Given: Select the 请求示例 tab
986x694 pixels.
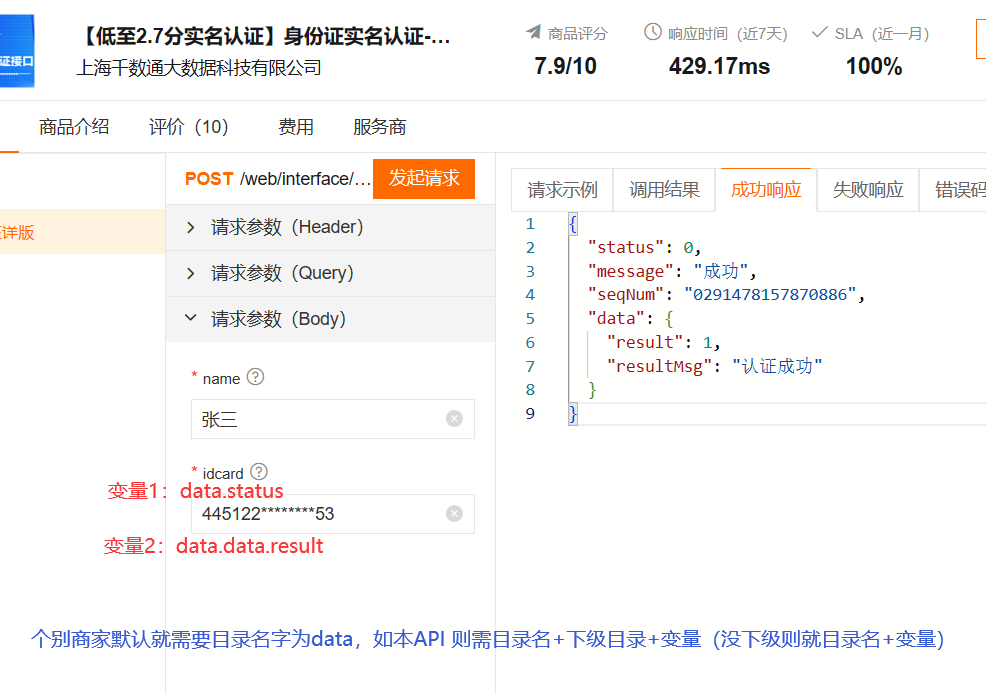Looking at the screenshot, I should click(562, 190).
